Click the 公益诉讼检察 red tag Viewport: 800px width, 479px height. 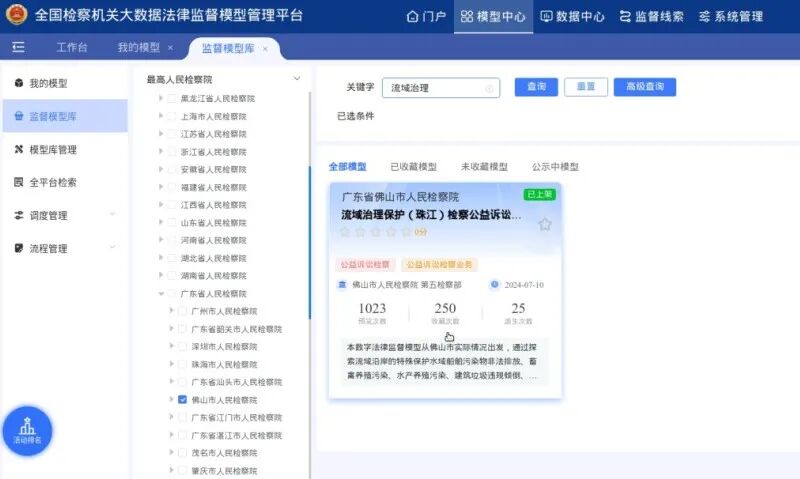(x=365, y=264)
